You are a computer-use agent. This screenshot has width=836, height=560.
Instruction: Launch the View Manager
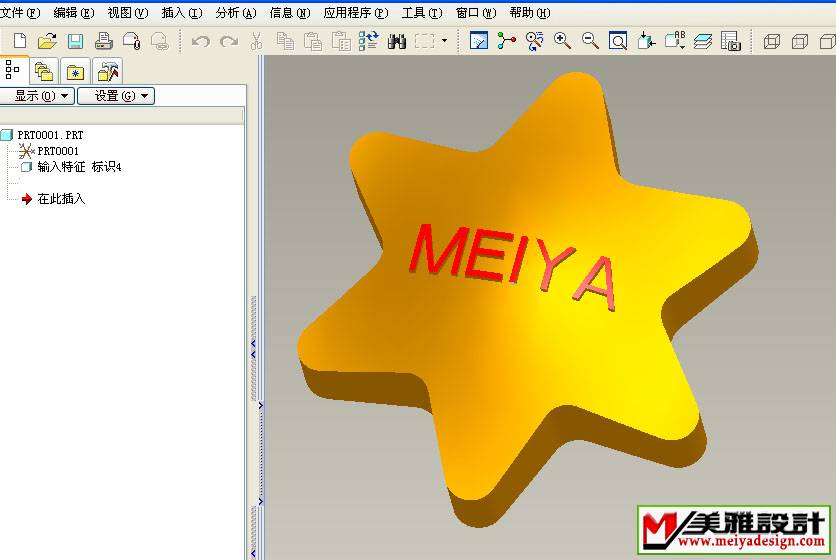(730, 41)
